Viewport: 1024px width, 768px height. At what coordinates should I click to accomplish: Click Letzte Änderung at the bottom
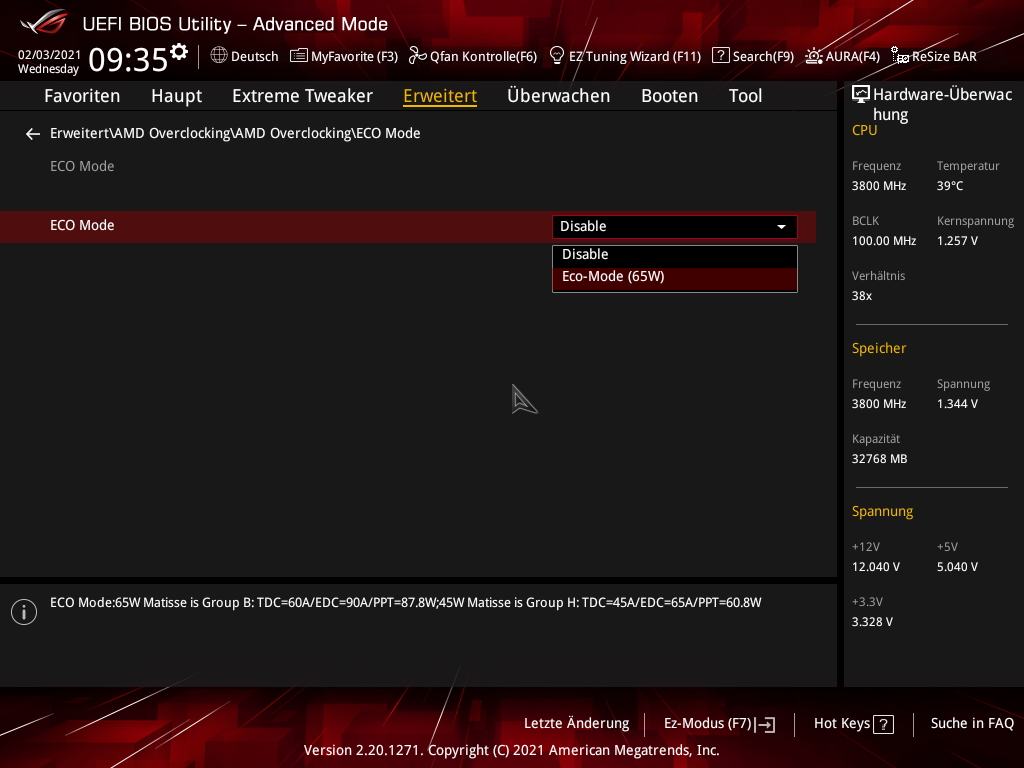coord(577,724)
